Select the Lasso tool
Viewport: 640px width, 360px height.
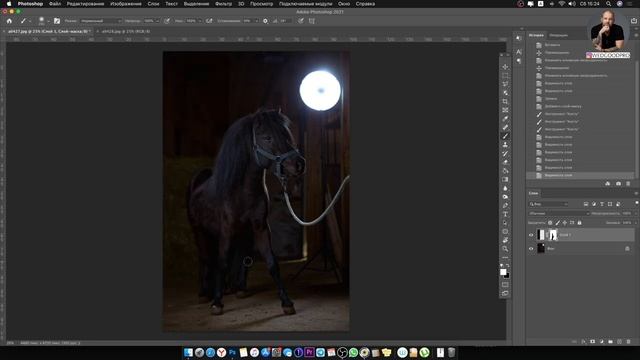505,84
